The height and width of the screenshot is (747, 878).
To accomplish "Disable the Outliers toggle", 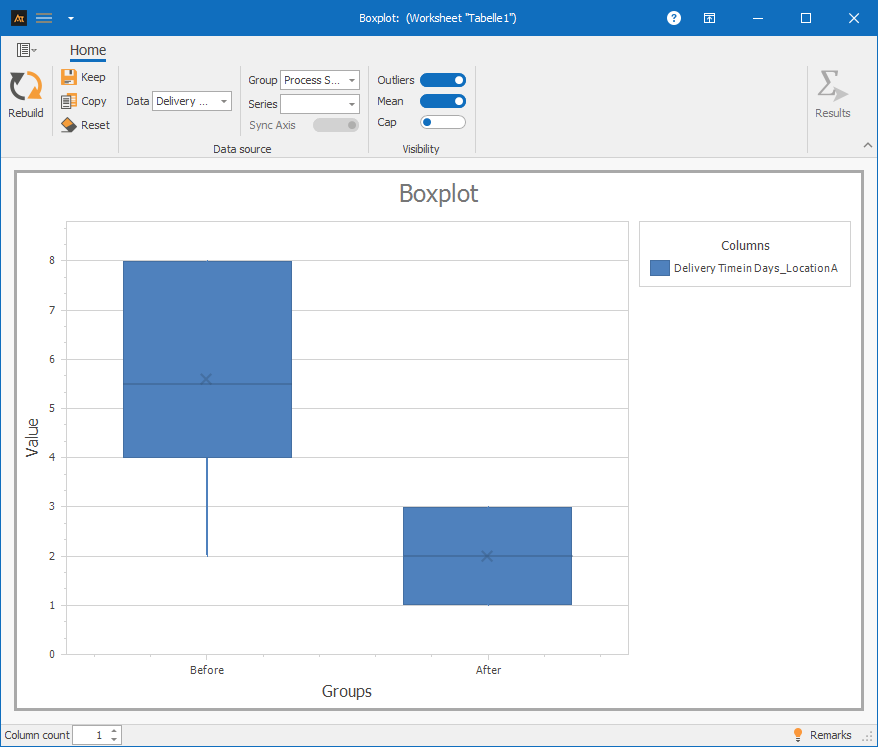I will coord(443,80).
